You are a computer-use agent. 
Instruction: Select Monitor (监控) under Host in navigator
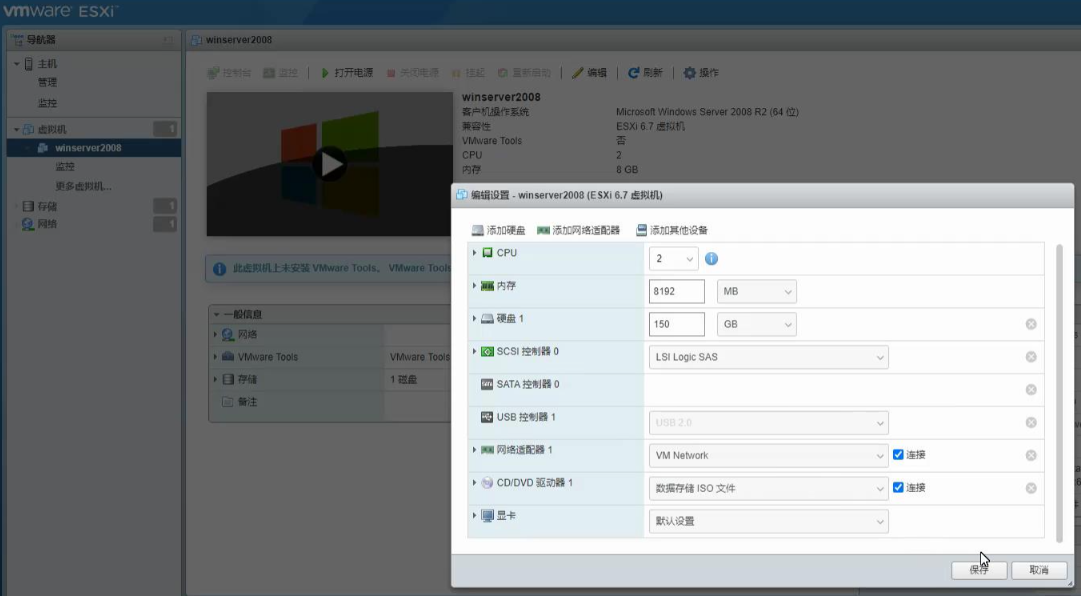pyautogui.click(x=48, y=103)
